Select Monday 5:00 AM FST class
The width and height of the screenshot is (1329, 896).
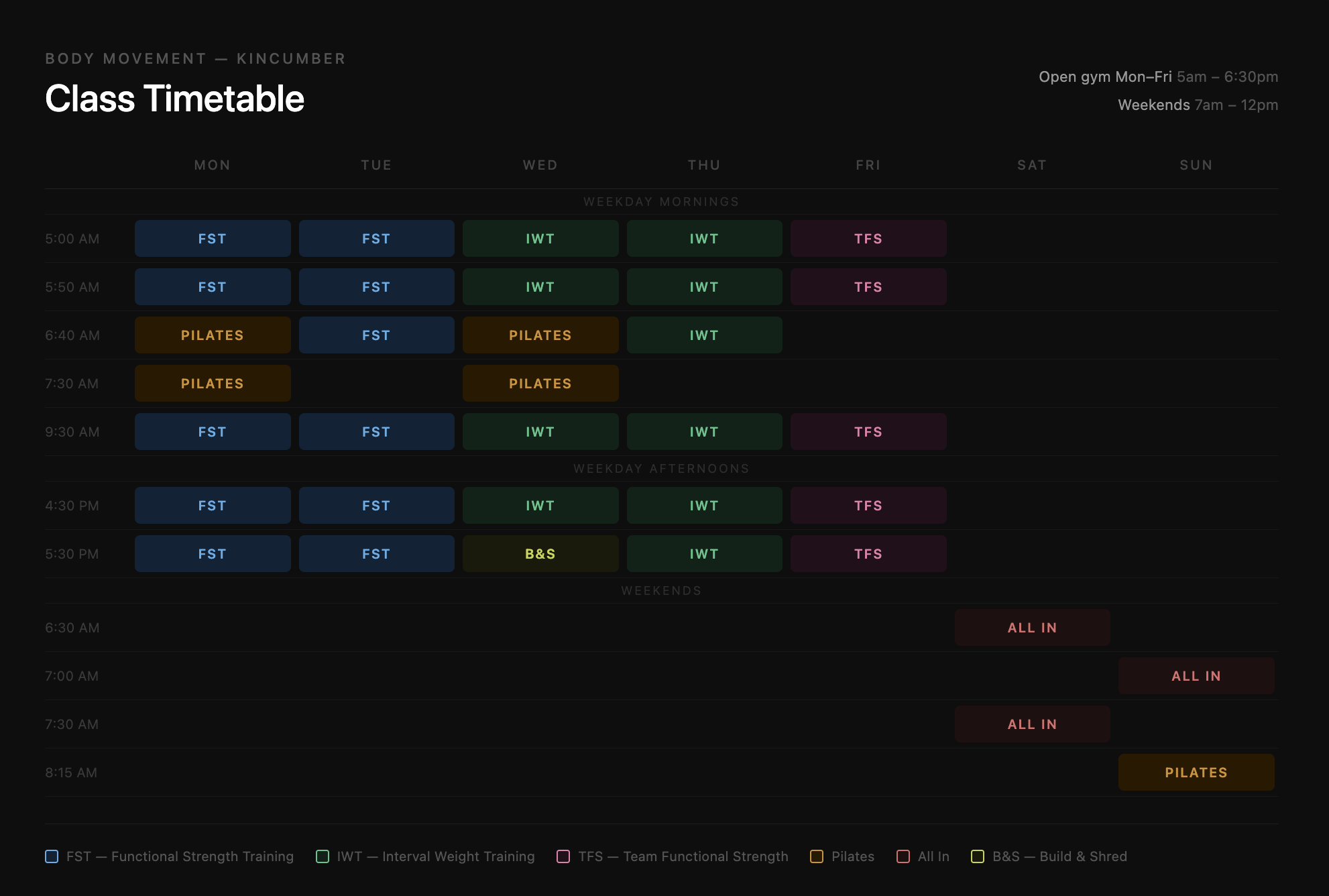[x=213, y=239]
